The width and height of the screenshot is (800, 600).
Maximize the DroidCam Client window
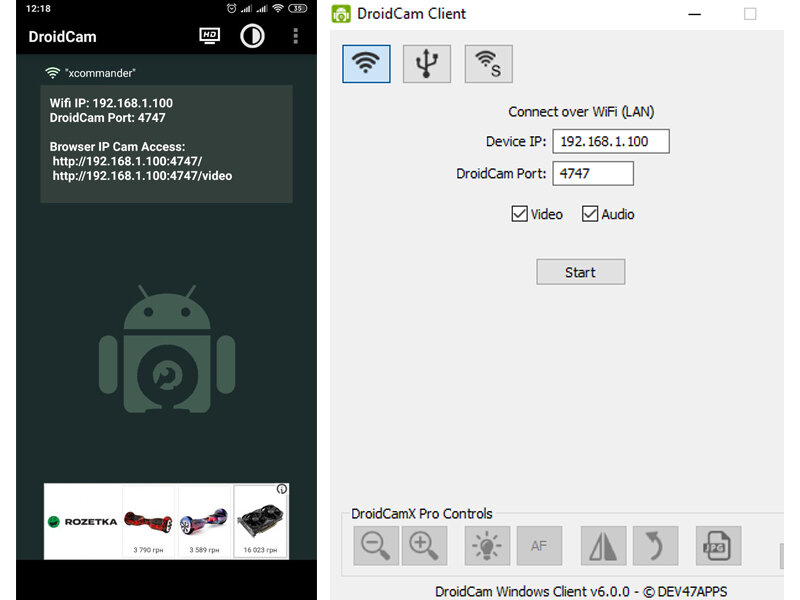tap(750, 14)
